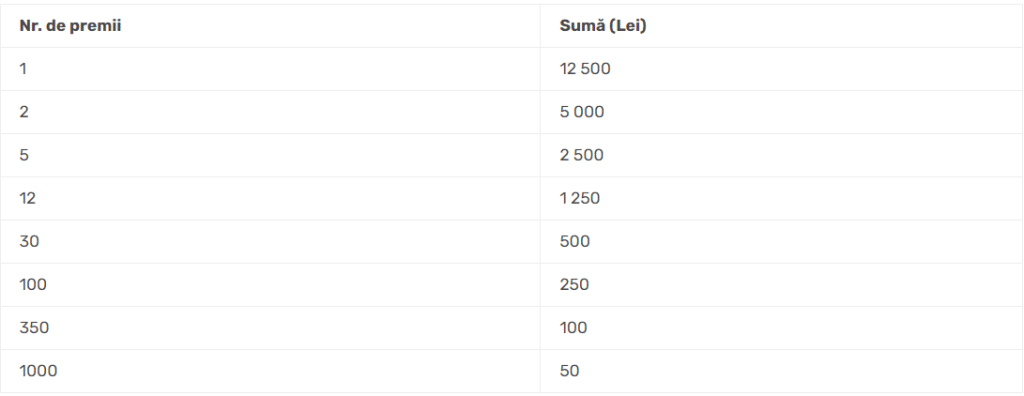Click the 250 amount cell
This screenshot has width=1024, height=396.
coord(782,284)
